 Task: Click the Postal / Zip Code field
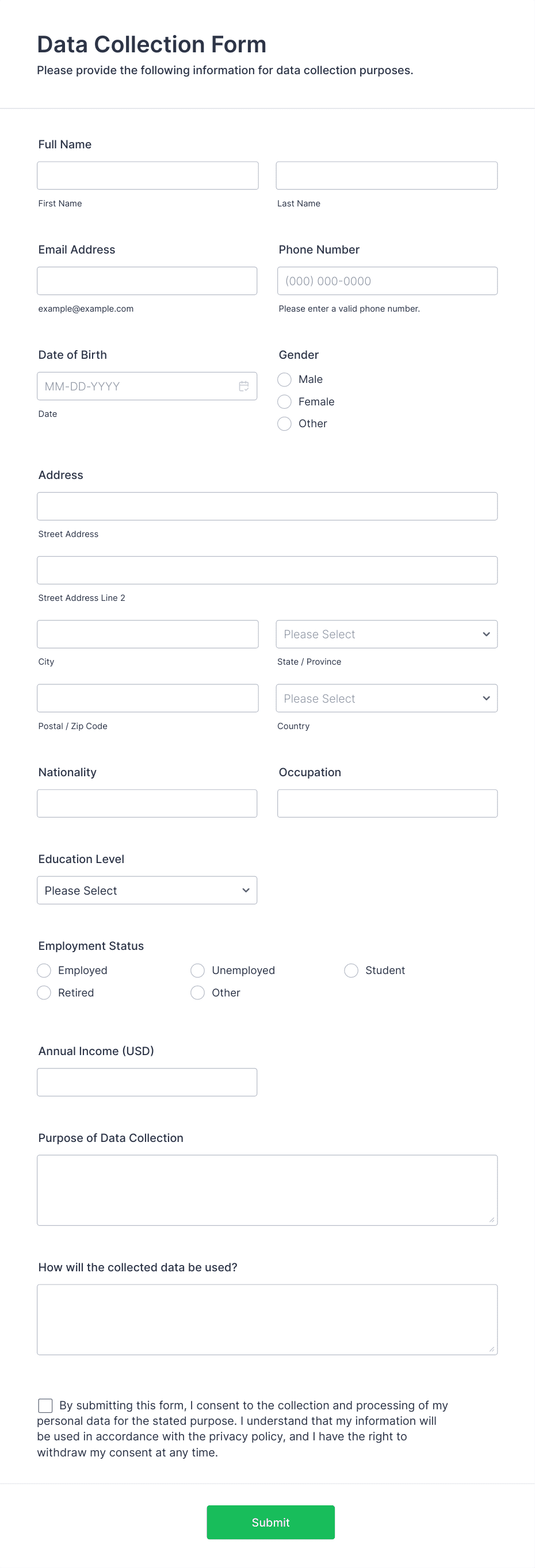tap(148, 698)
